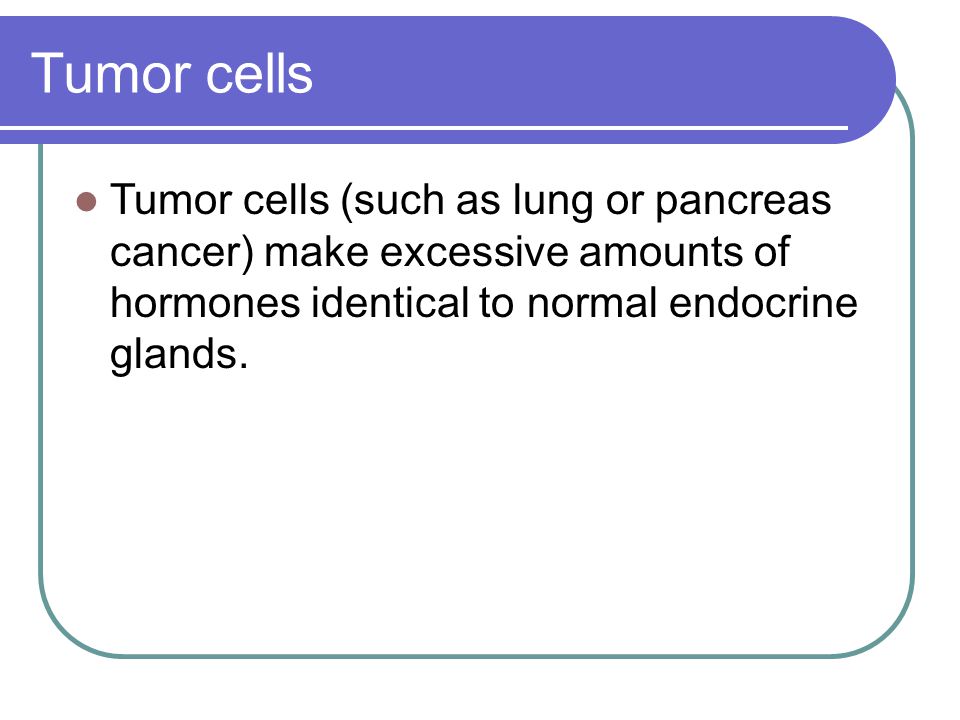Click the word 'endocrine' in the body text
The width and height of the screenshot is (960, 720).
point(763,302)
